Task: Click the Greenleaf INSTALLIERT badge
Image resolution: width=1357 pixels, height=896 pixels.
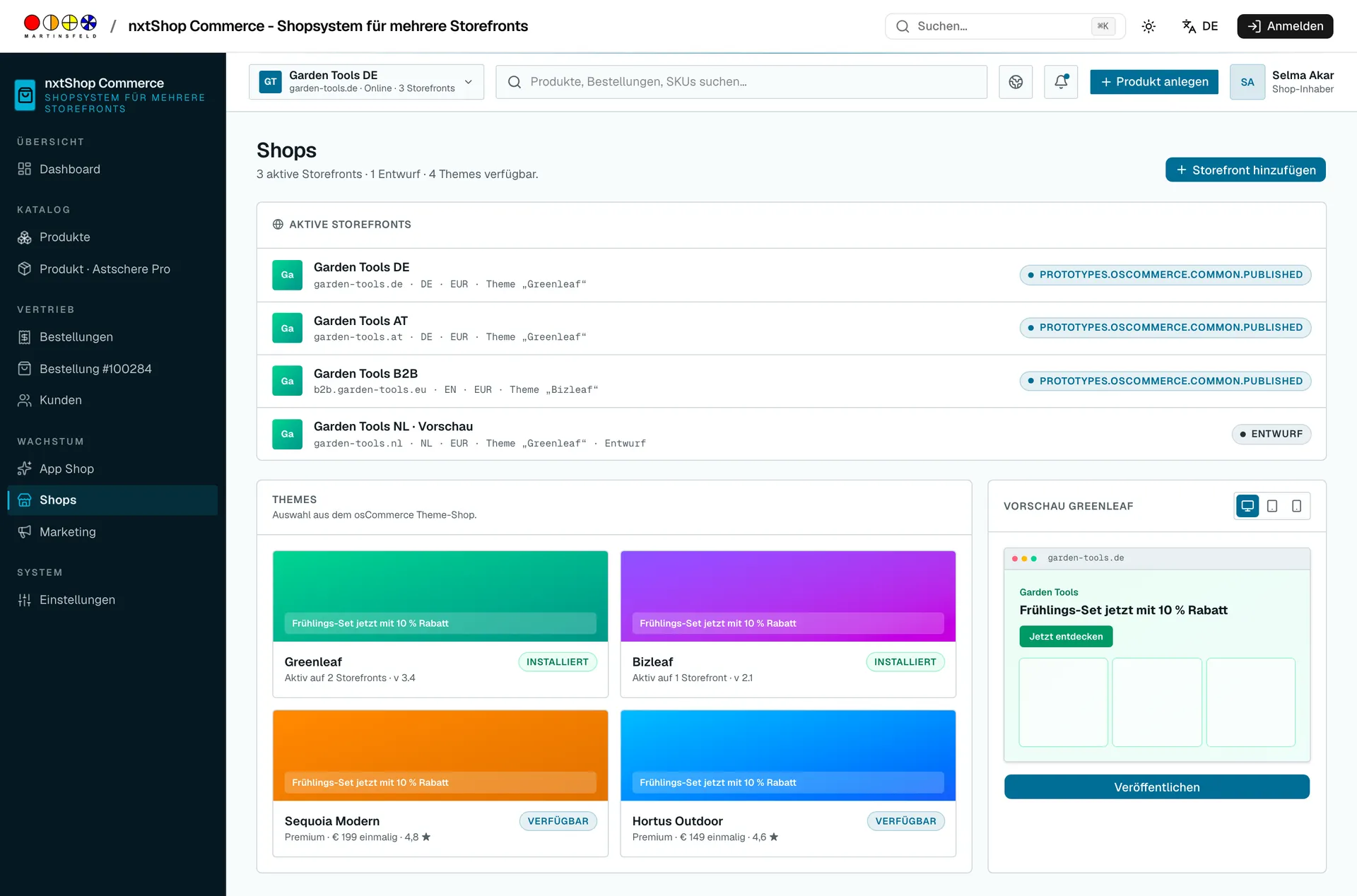Action: click(x=558, y=662)
